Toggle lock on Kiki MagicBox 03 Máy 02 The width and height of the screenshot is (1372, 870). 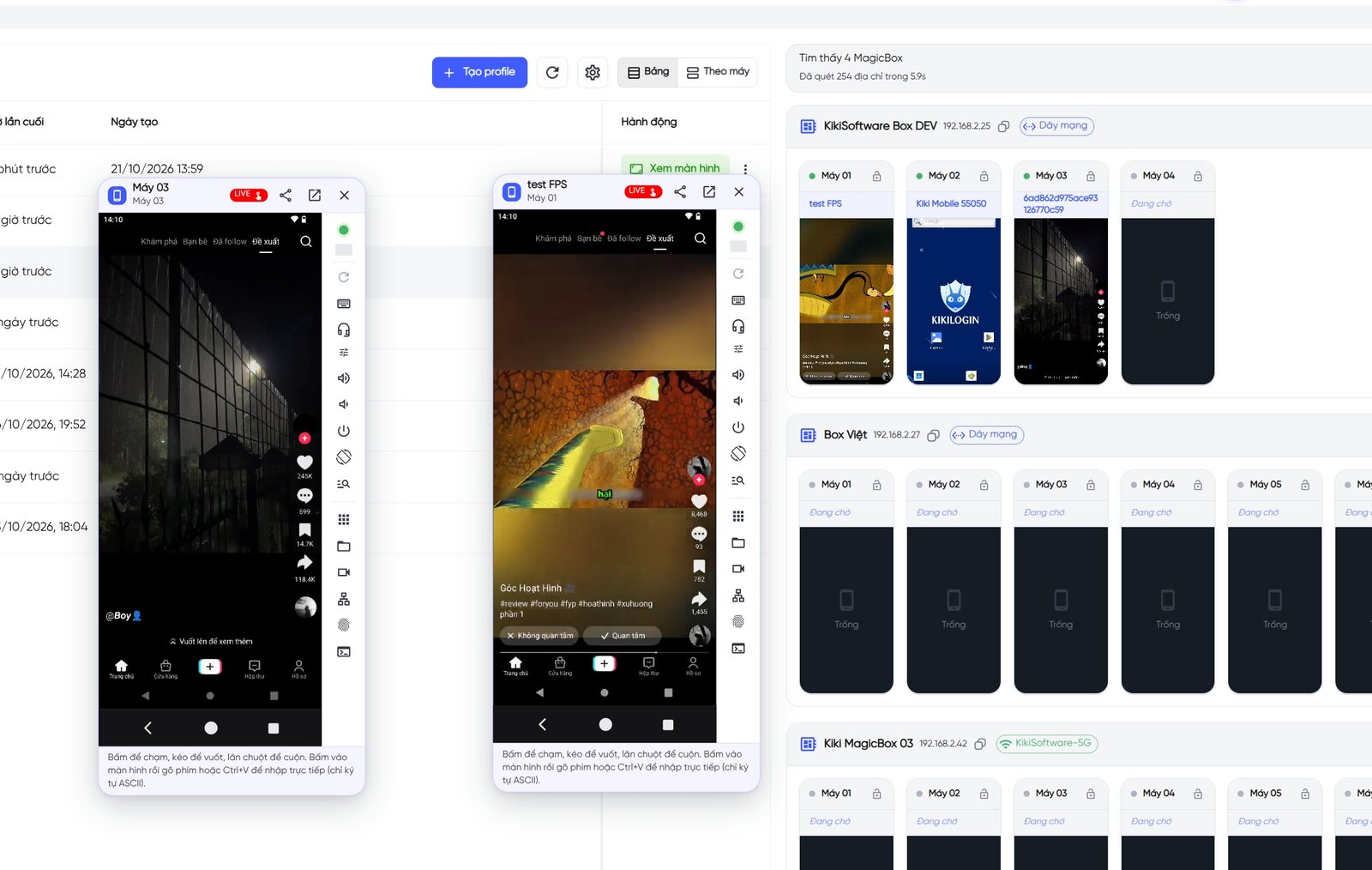(x=984, y=794)
